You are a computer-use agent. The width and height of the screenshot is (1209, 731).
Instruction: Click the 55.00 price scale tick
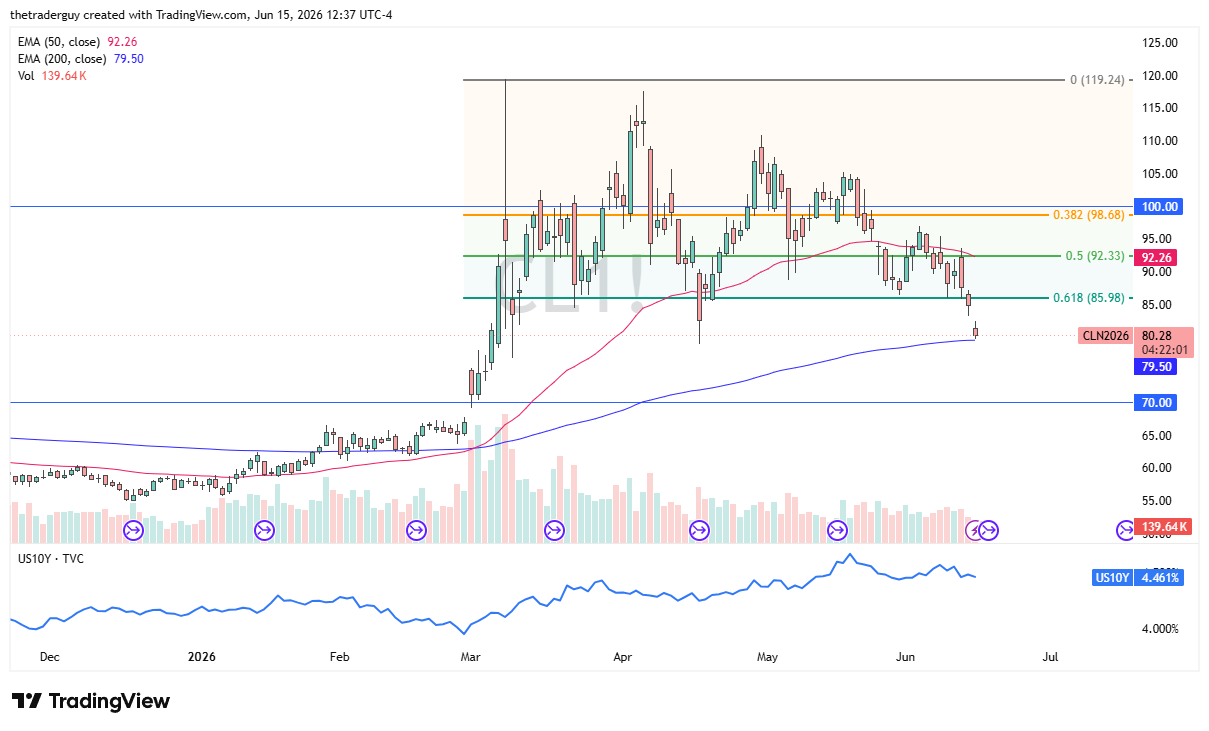1155,501
